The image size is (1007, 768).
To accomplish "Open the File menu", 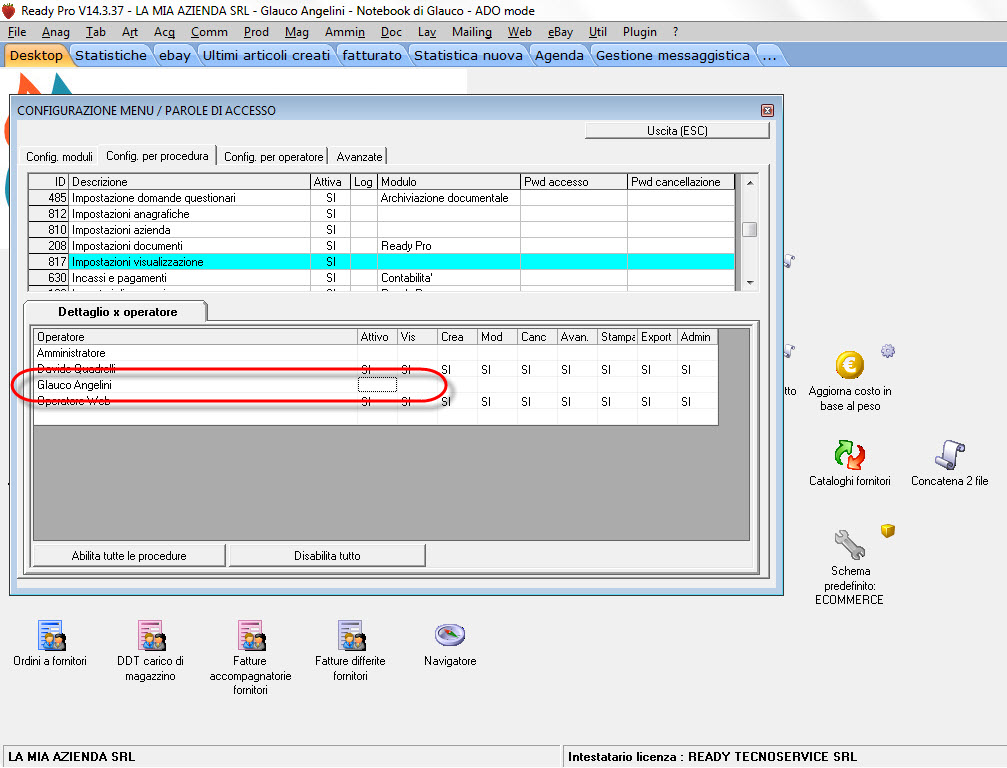I will coord(17,31).
